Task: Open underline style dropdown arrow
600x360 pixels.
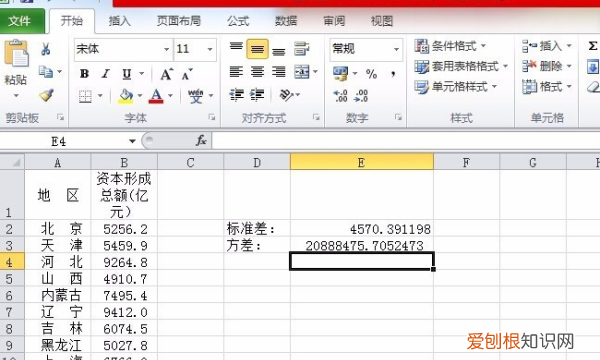Action: click(142, 73)
